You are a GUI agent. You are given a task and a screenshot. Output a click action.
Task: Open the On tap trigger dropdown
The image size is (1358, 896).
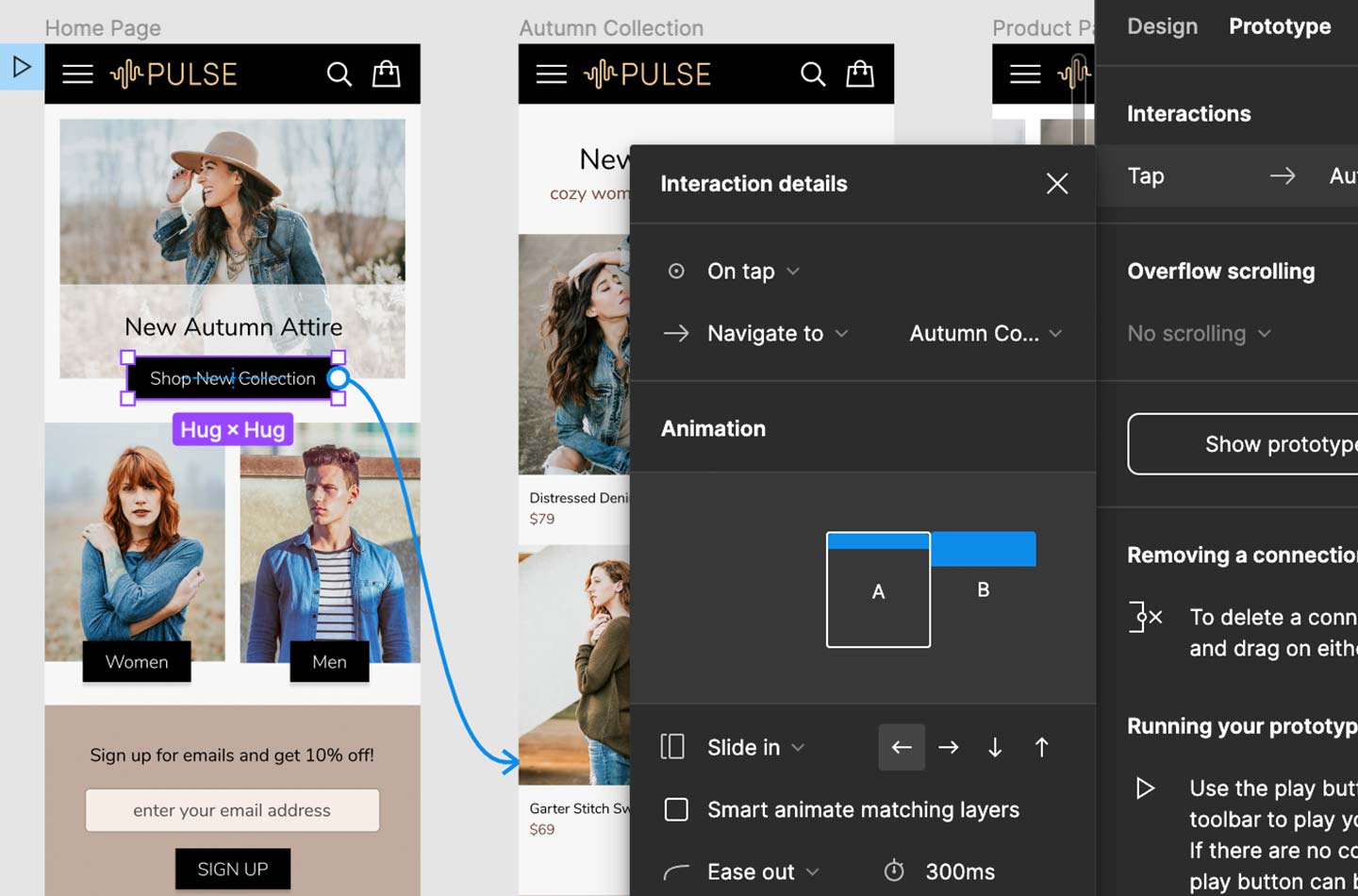754,272
